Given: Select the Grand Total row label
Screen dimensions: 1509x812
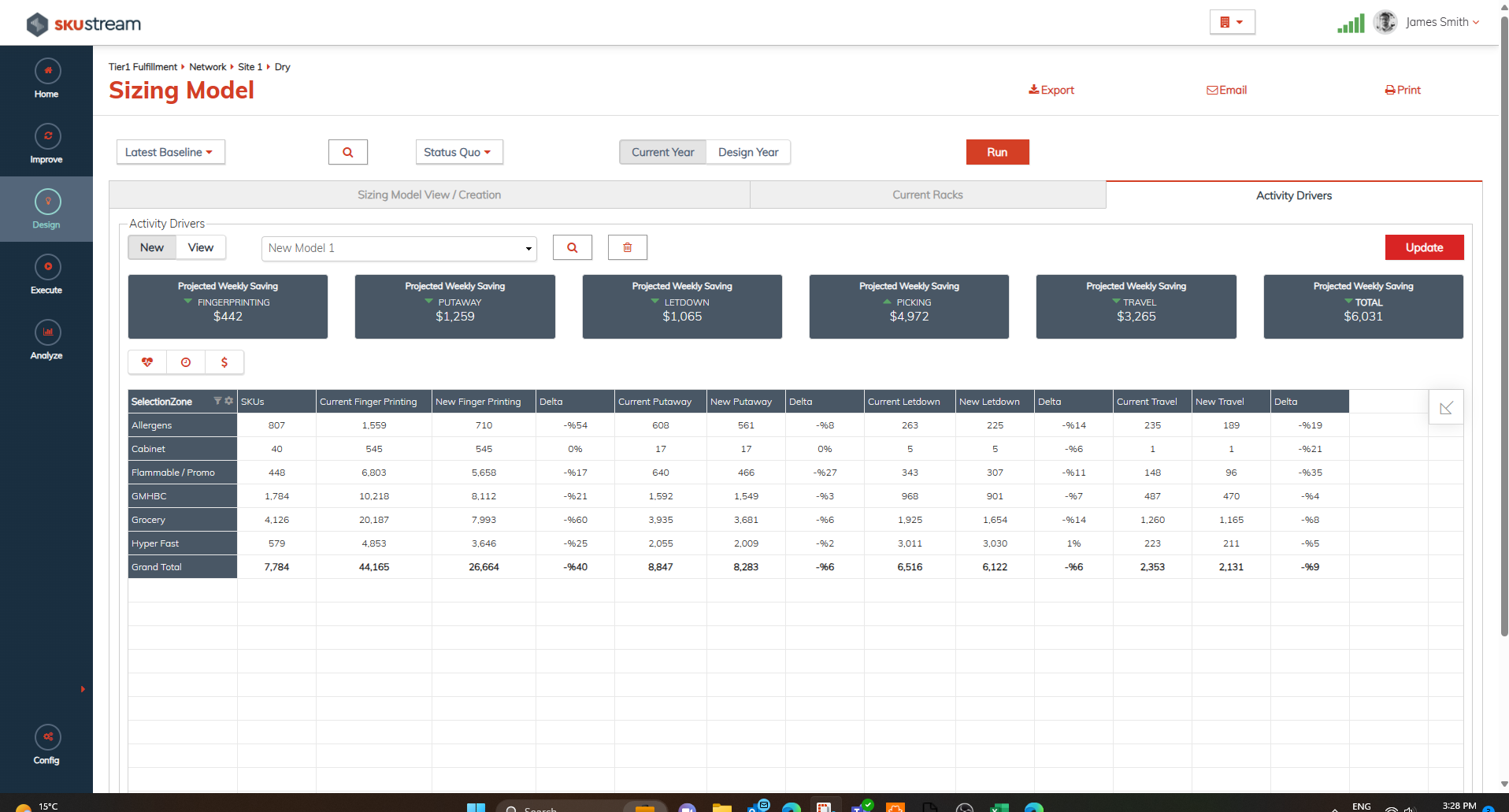Looking at the screenshot, I should pyautogui.click(x=183, y=567).
